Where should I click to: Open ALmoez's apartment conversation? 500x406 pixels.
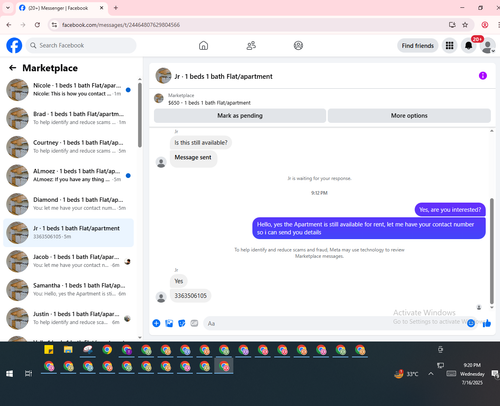(68, 175)
